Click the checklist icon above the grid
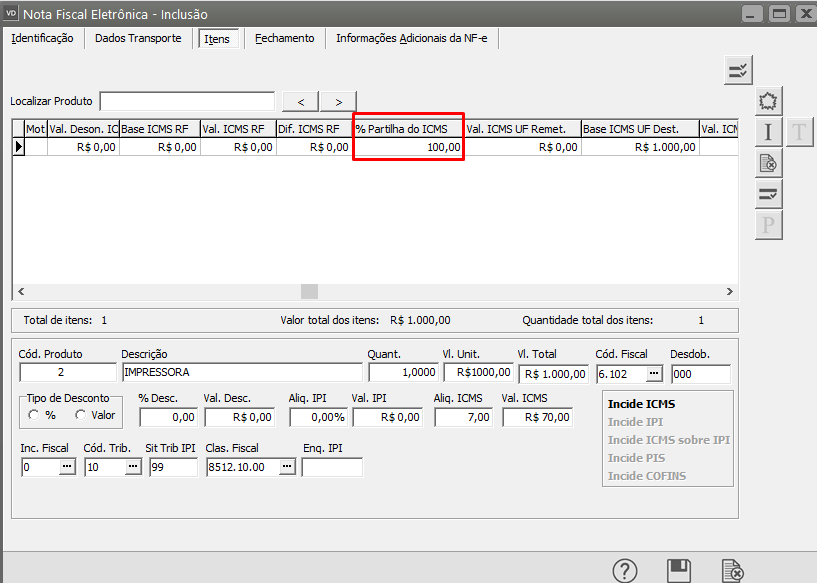This screenshot has height=583, width=817. (738, 70)
